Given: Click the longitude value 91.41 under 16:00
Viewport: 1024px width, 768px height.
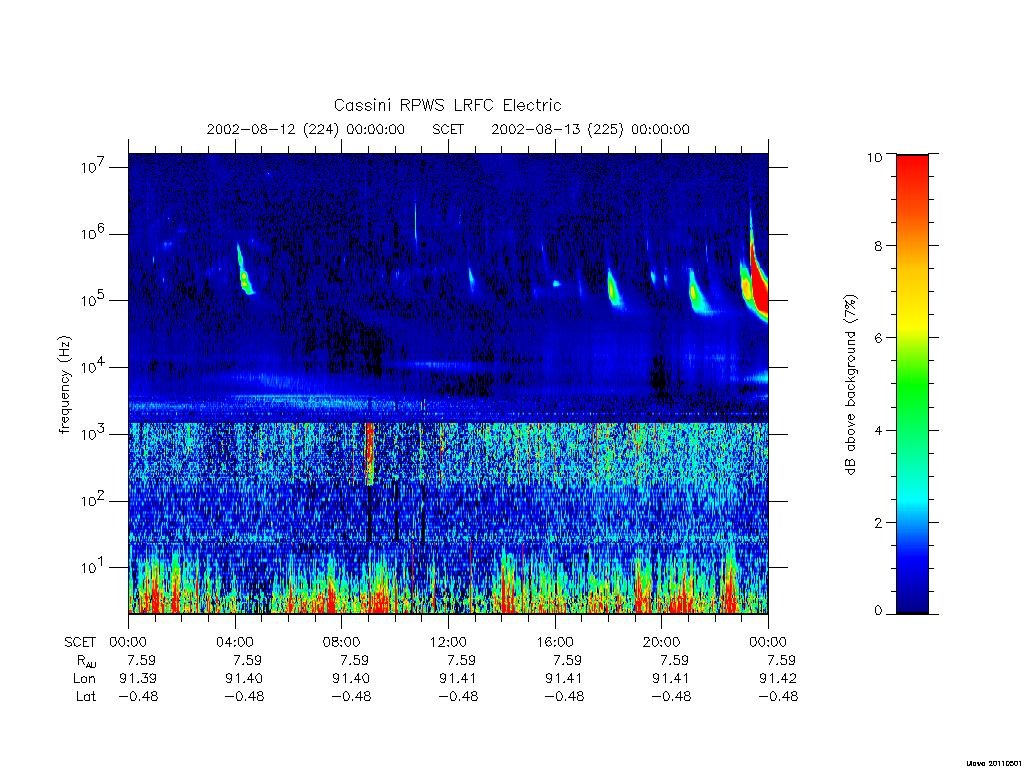Looking at the screenshot, I should point(564,679).
